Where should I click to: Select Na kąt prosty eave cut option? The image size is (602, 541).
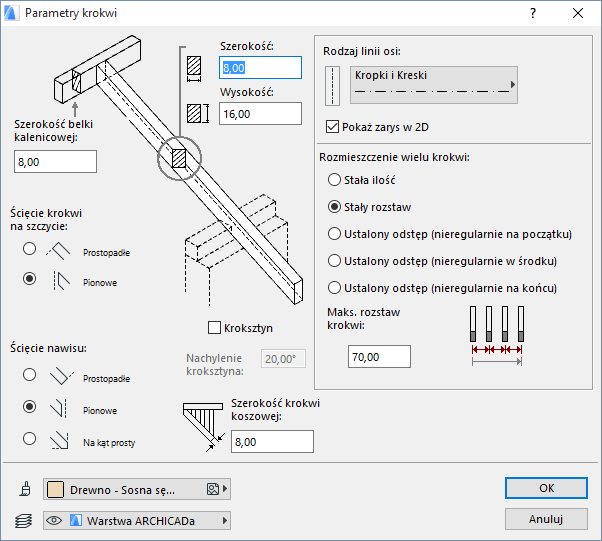click(x=29, y=438)
